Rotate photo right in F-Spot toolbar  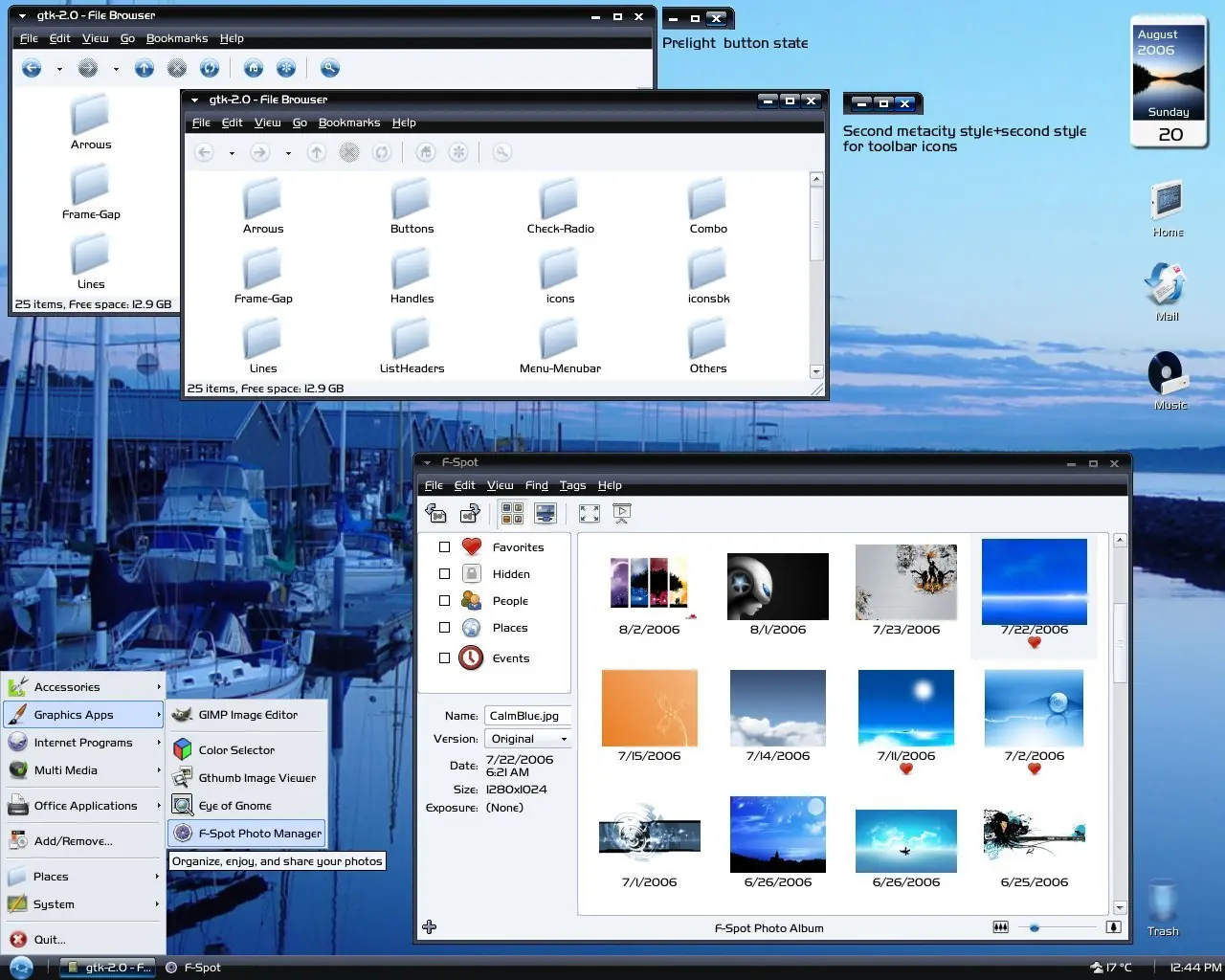coord(470,514)
